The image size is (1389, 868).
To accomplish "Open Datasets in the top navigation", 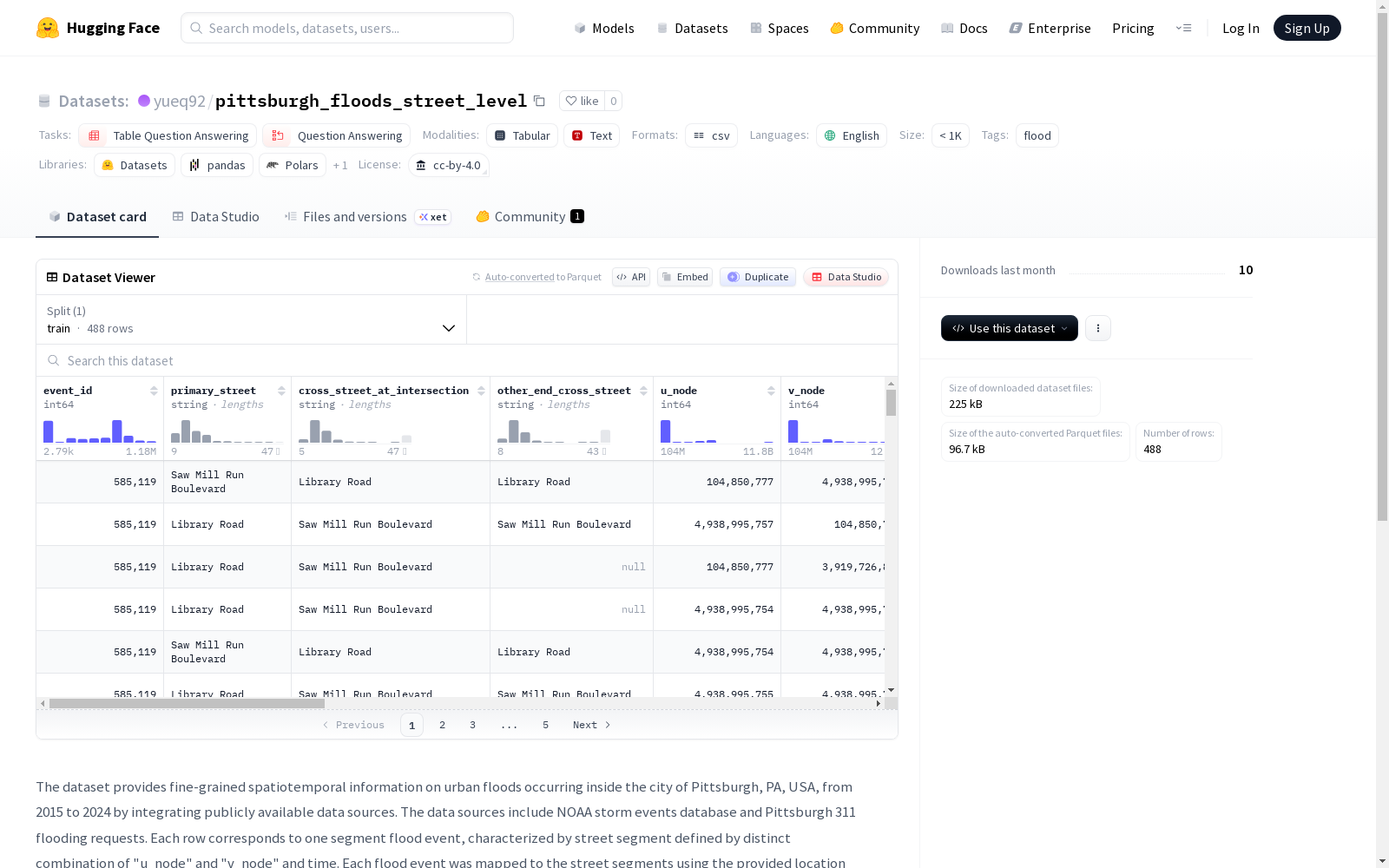I will click(x=692, y=28).
